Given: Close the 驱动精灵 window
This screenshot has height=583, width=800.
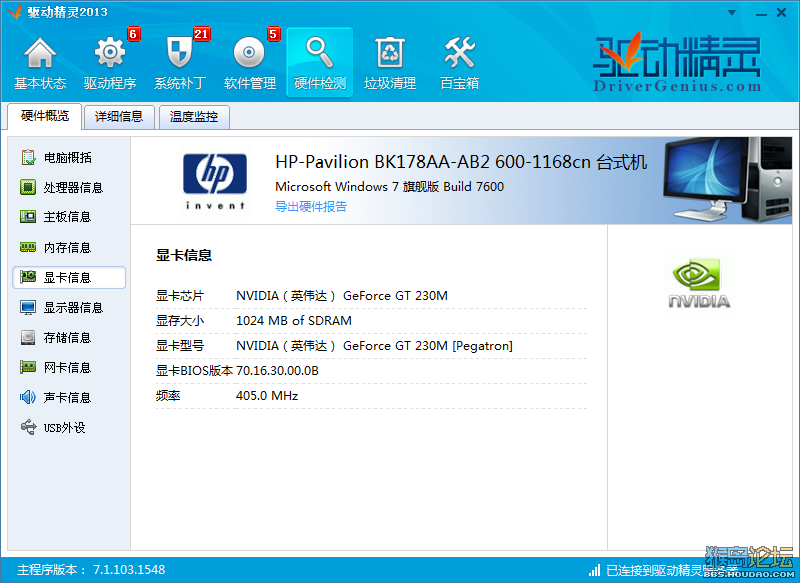Looking at the screenshot, I should pyautogui.click(x=782, y=13).
